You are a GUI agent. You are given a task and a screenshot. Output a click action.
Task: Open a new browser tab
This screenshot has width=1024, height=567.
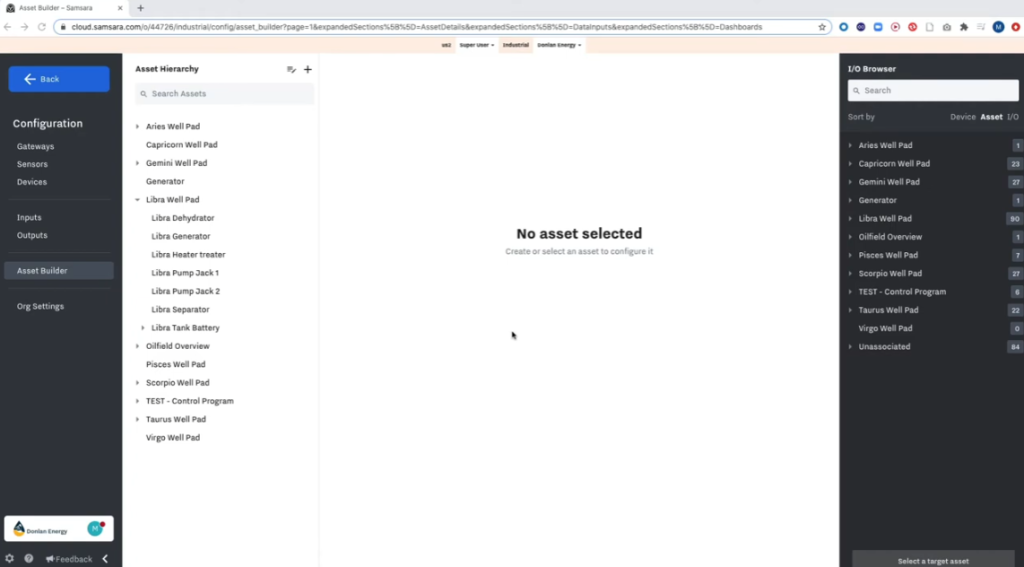pos(140,8)
